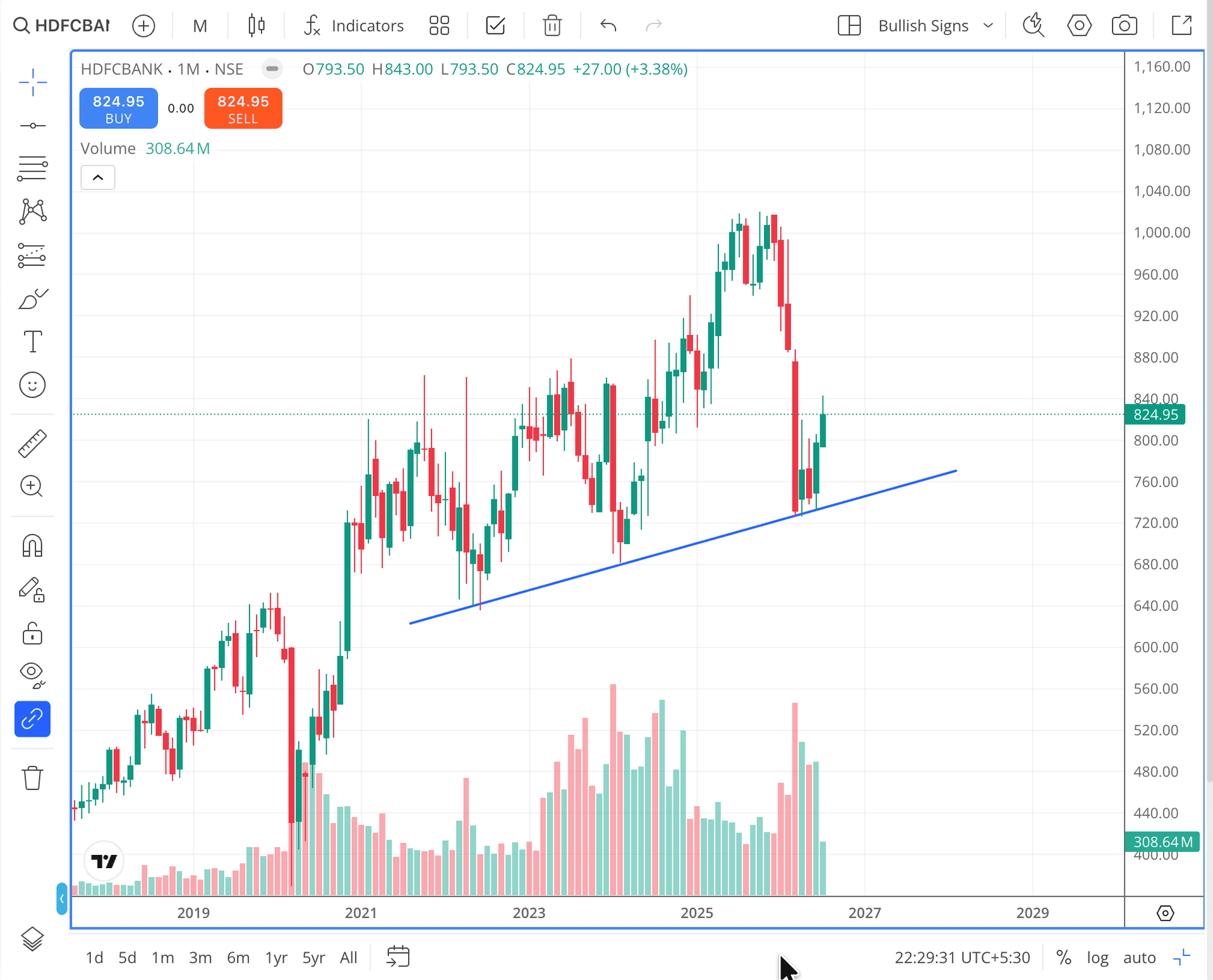1213x980 pixels.
Task: Set time range to 1m
Action: (x=162, y=957)
